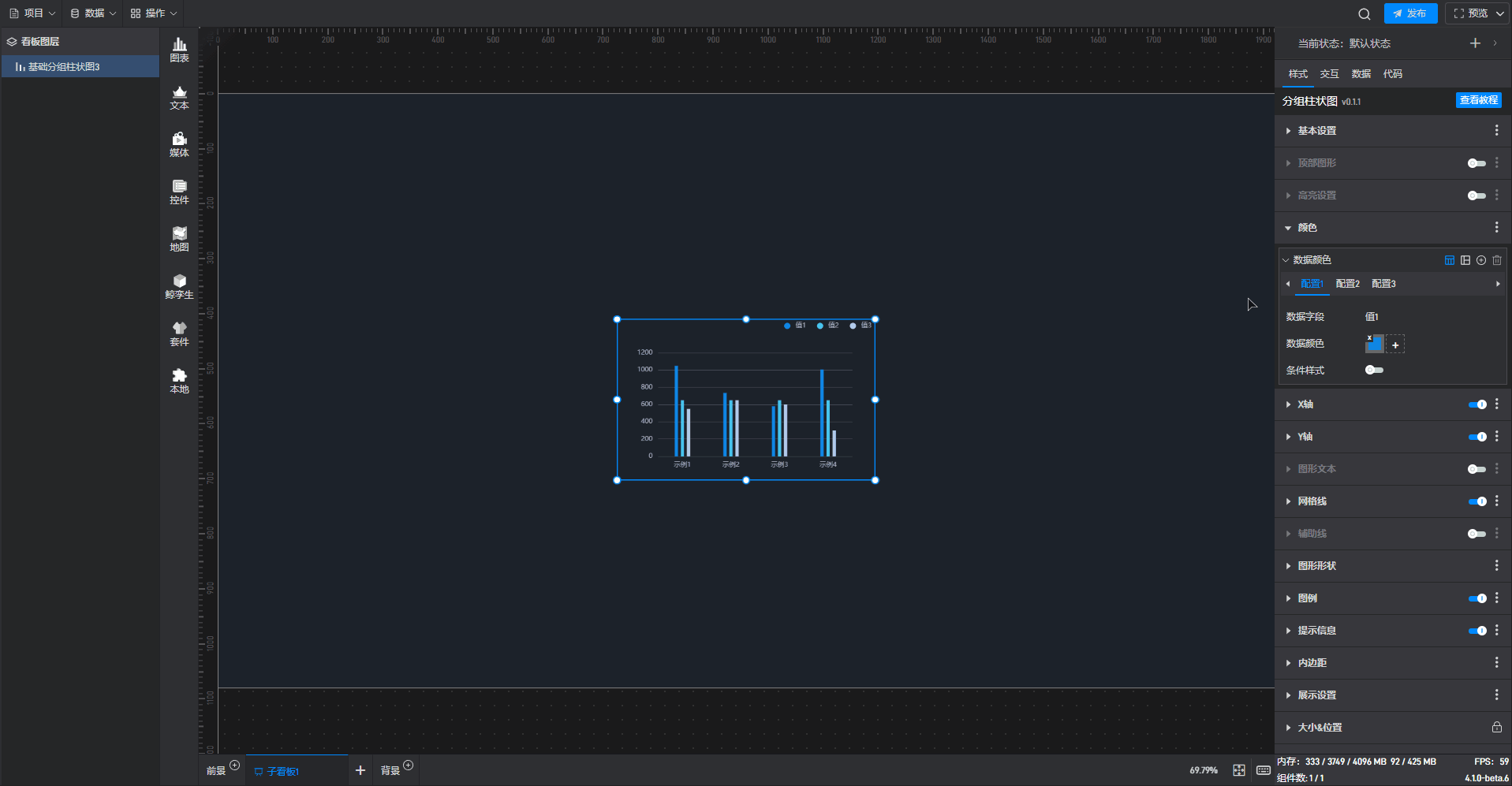
Task: Open more options for 内边距
Action: 1496,662
